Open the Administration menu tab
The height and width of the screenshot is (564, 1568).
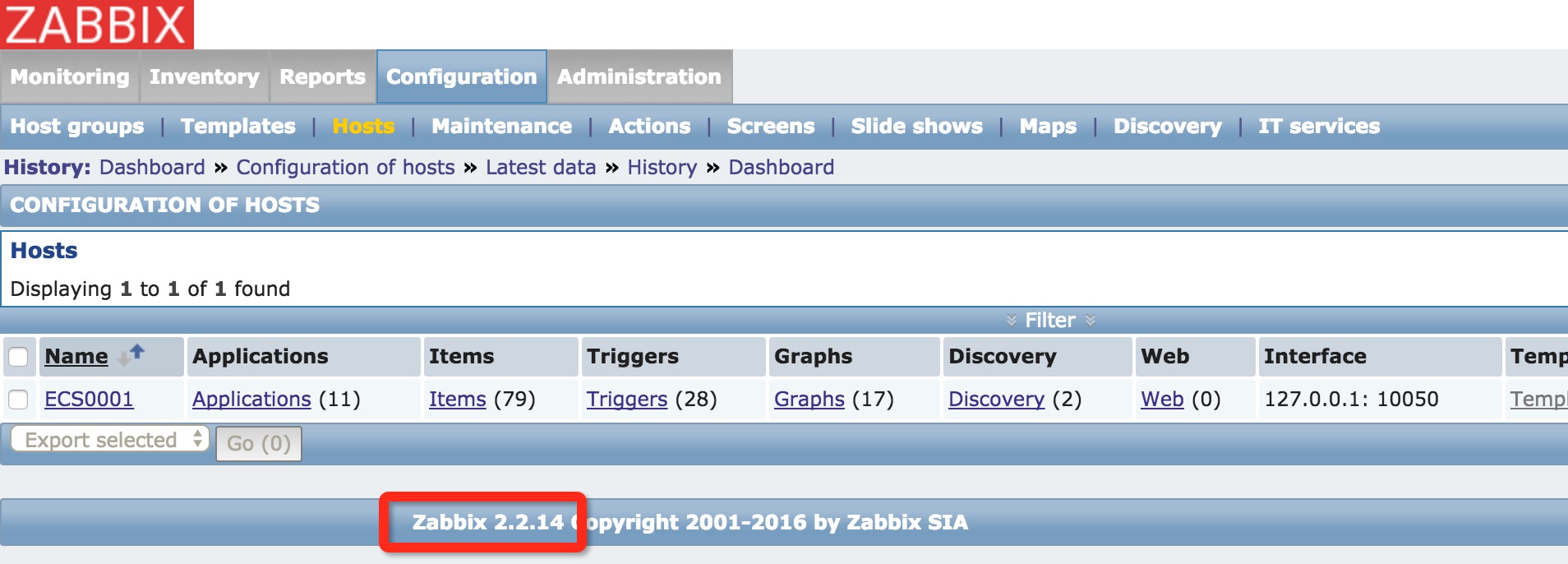click(x=639, y=76)
